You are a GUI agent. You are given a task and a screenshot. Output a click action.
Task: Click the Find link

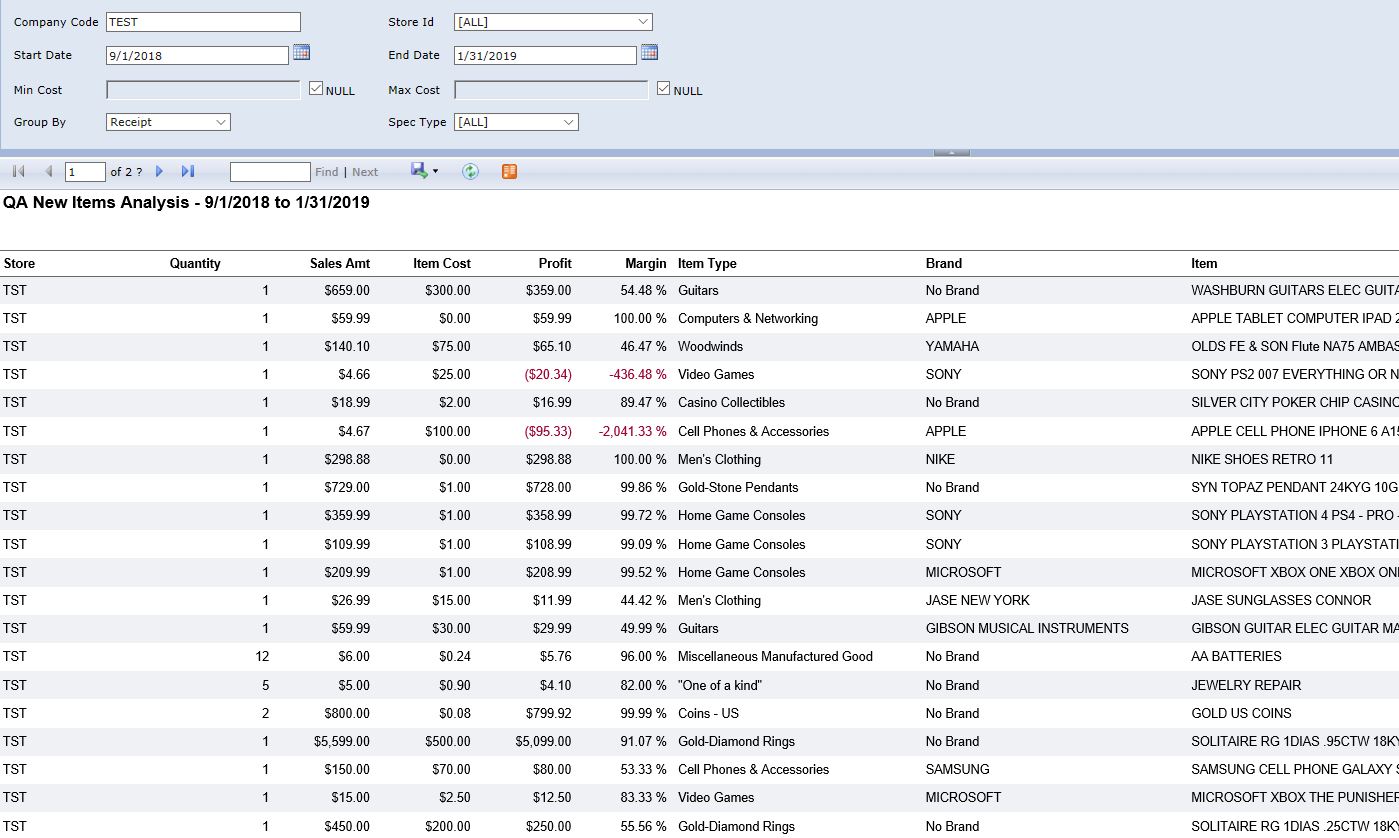[x=327, y=172]
